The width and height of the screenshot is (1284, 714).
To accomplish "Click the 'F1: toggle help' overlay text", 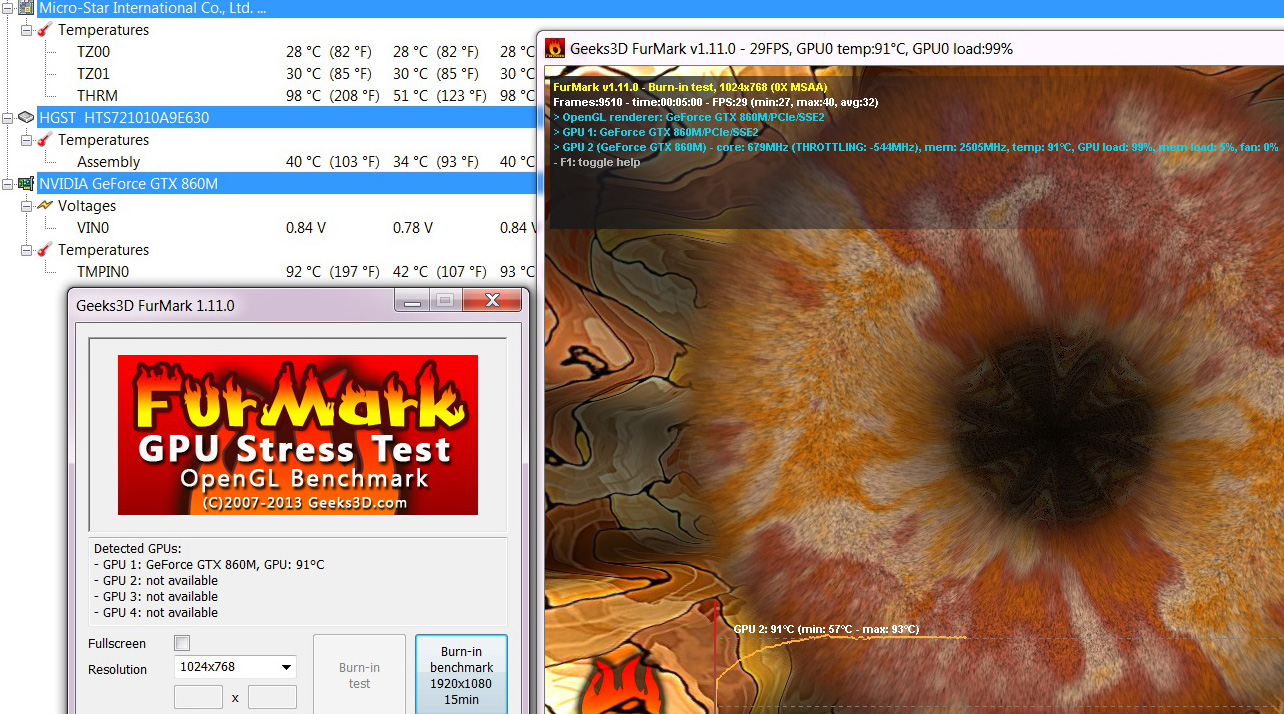I will (597, 162).
